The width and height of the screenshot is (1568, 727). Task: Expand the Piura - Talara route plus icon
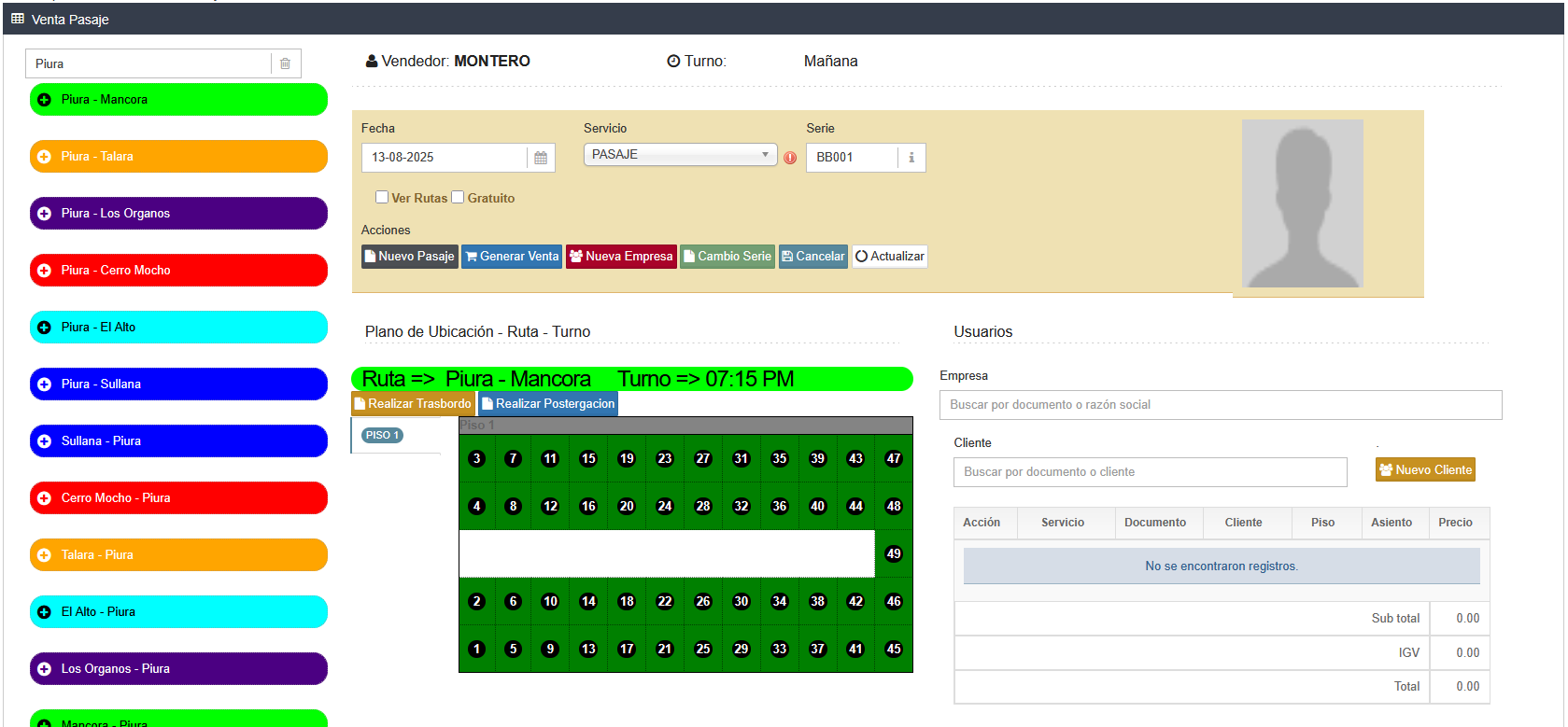44,157
